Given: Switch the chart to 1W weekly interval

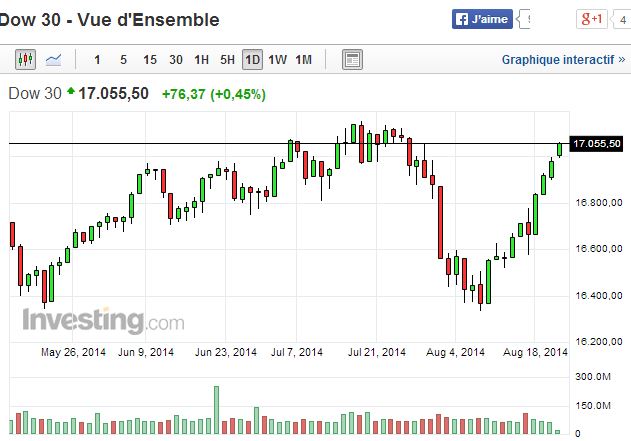Looking at the screenshot, I should click(278, 60).
